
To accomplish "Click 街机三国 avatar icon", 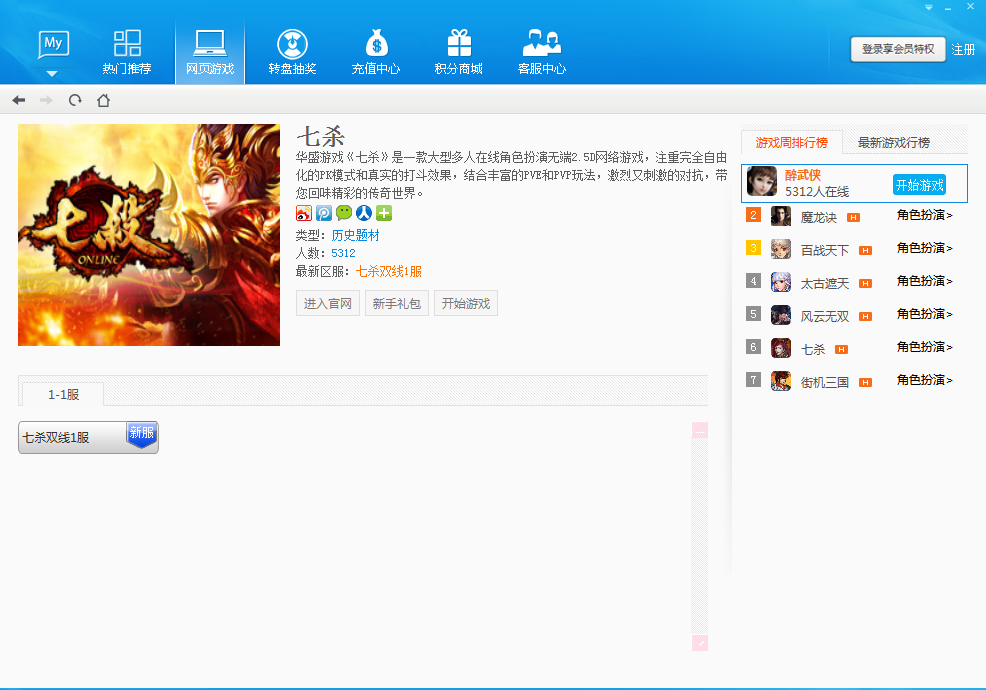I will [781, 381].
